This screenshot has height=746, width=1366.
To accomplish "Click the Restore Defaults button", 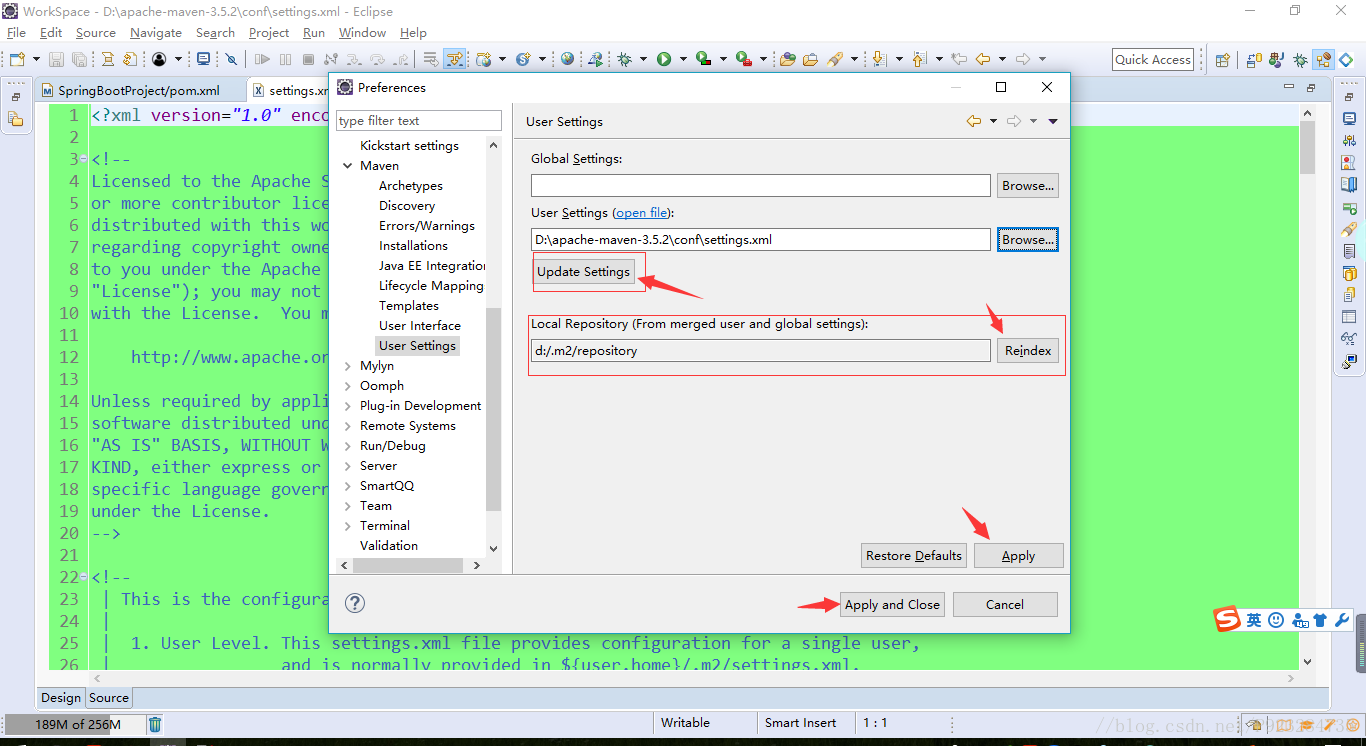I will (914, 556).
